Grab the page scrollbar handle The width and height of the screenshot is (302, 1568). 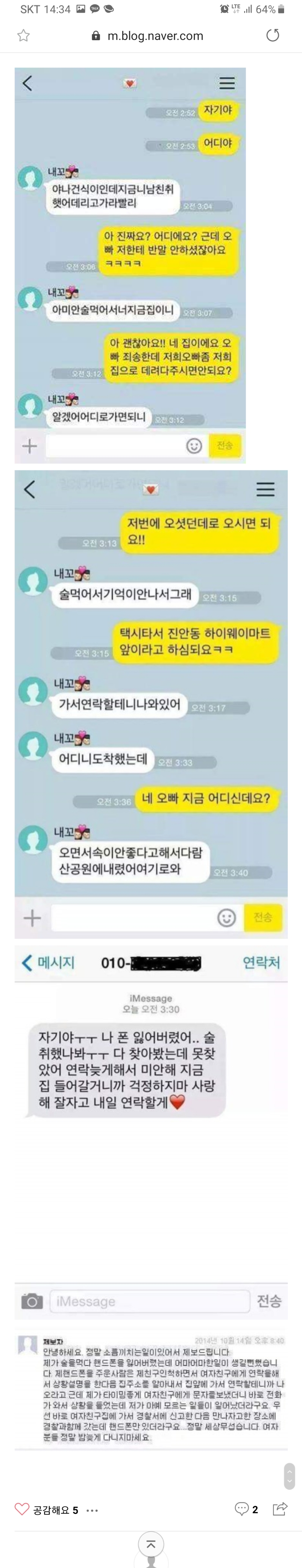pyautogui.click(x=290, y=1476)
